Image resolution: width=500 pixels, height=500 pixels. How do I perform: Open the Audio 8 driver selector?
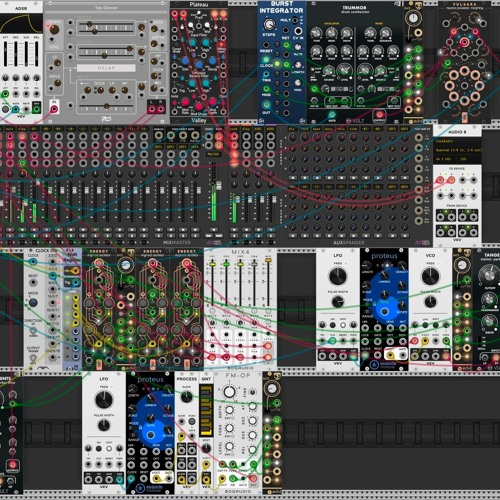(x=456, y=141)
